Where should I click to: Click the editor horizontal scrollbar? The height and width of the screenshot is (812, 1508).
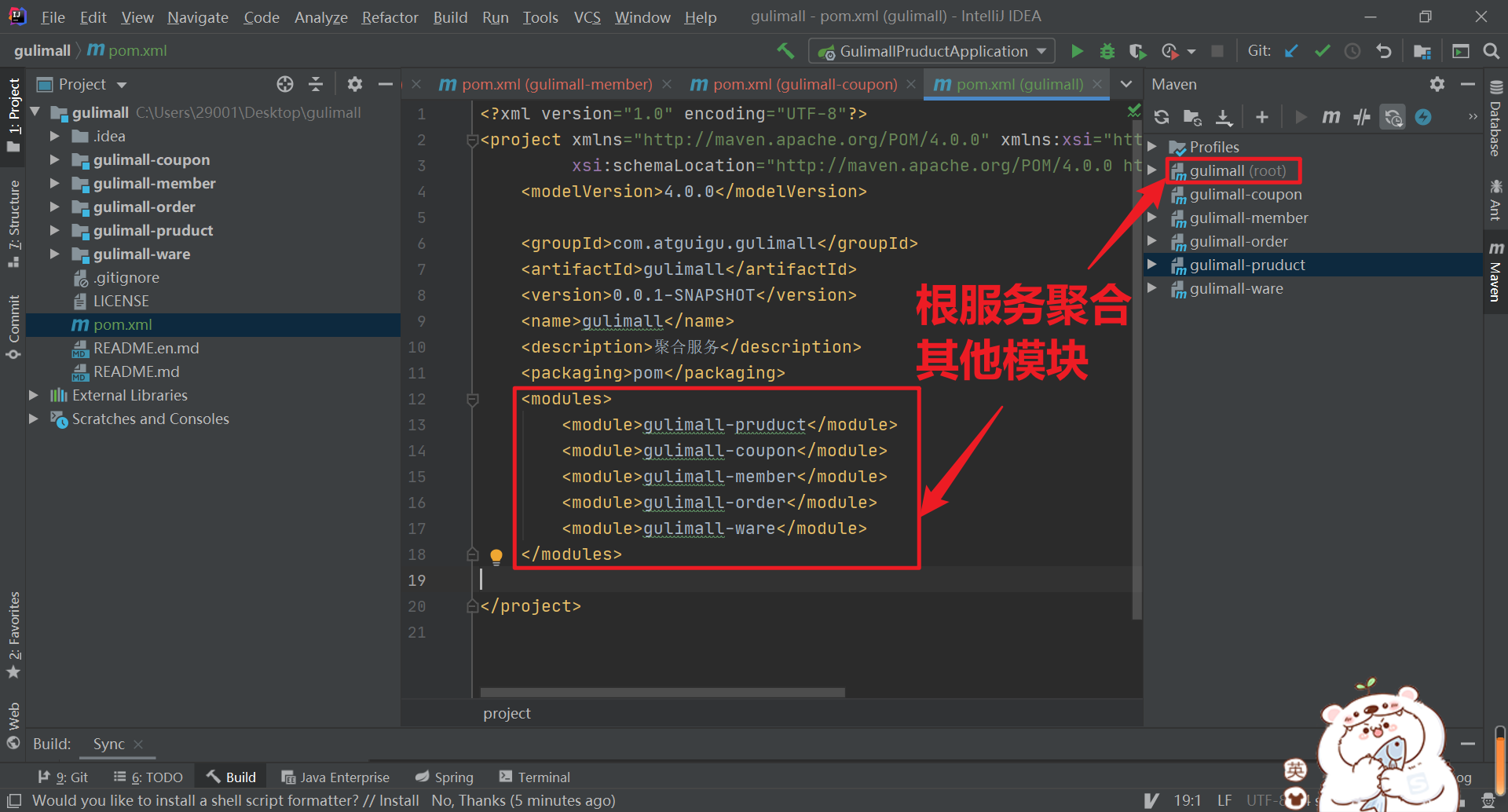point(662,693)
